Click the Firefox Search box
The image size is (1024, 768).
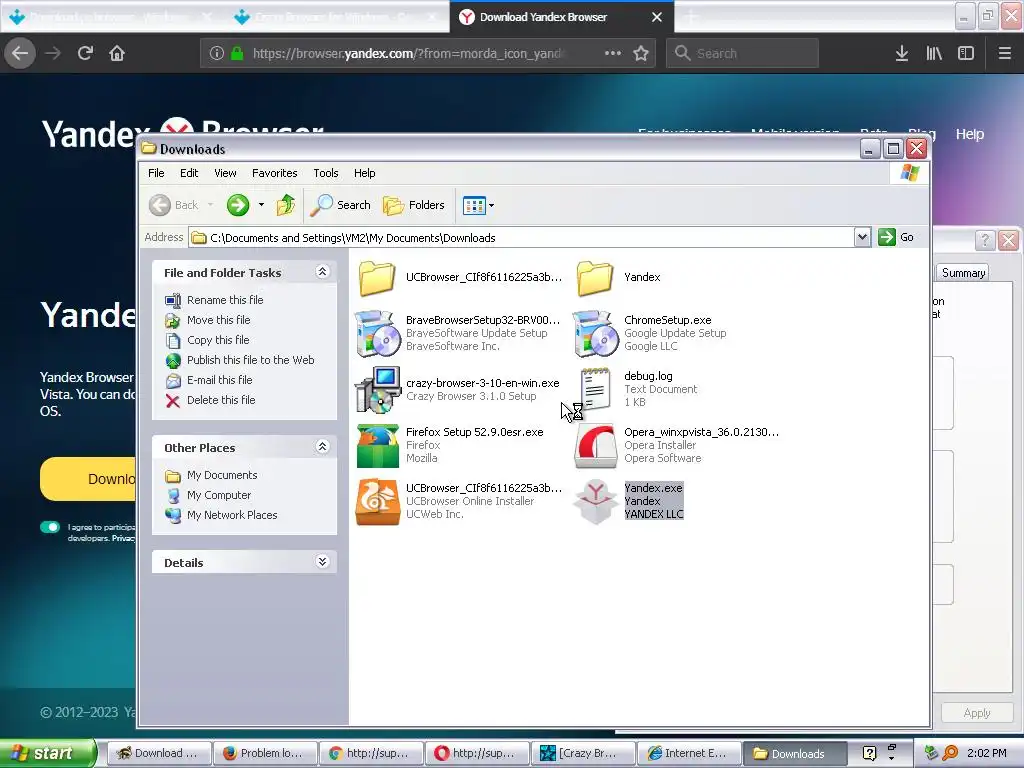pyautogui.click(x=742, y=54)
